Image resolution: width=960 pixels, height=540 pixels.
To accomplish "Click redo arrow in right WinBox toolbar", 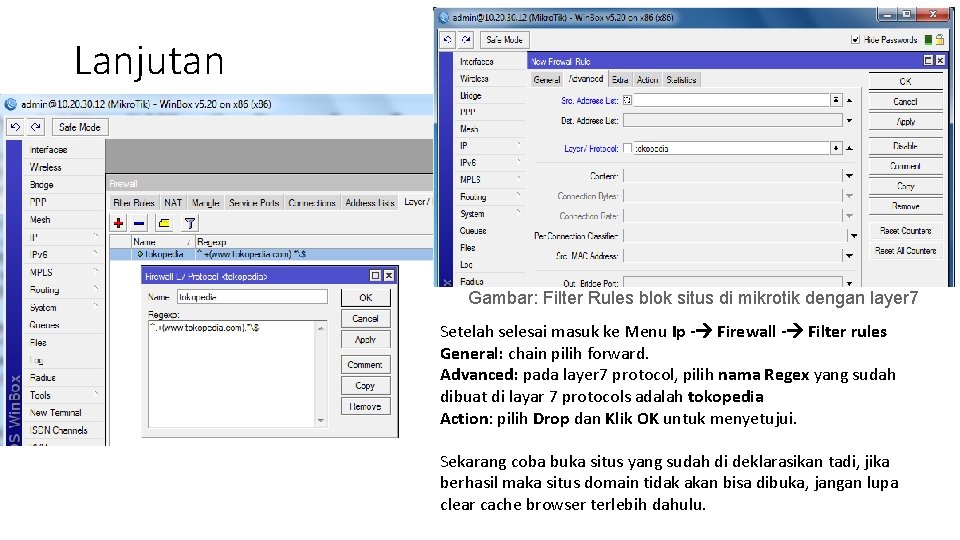I will tap(467, 40).
